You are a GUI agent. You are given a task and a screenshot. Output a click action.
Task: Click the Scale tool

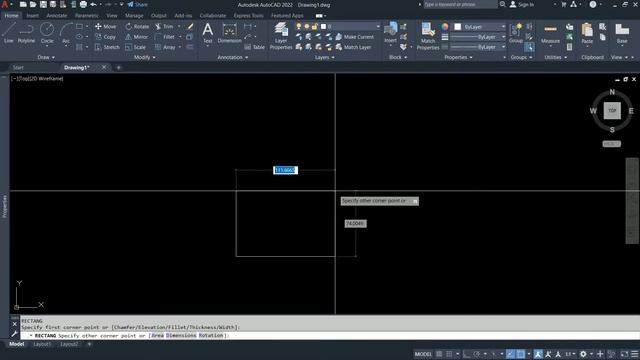click(135, 47)
